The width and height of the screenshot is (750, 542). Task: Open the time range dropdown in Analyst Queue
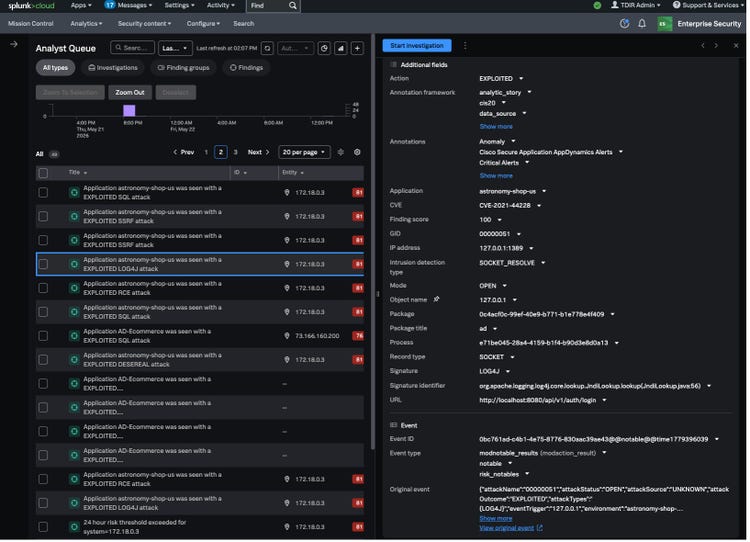176,48
